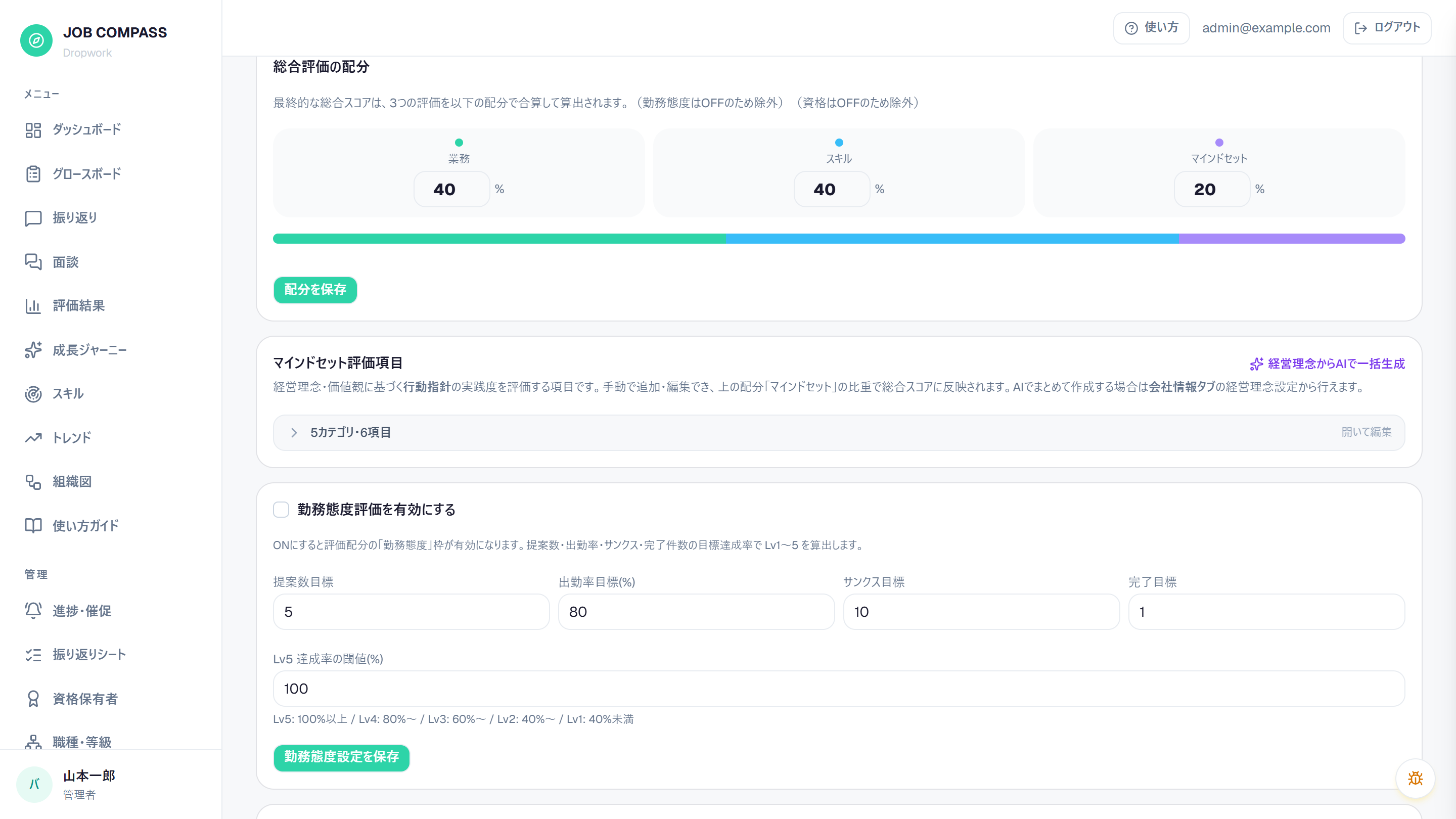Click the help question mark icon
The width and height of the screenshot is (1456, 819).
click(1131, 28)
